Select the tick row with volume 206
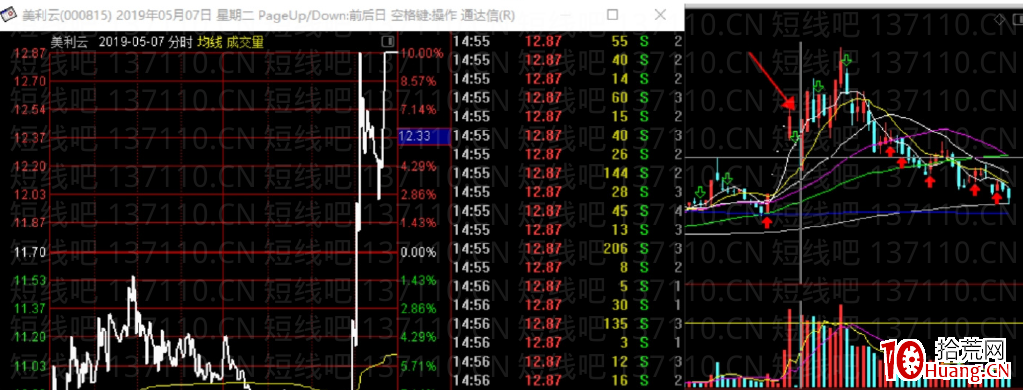The image size is (1023, 390). (x=568, y=249)
